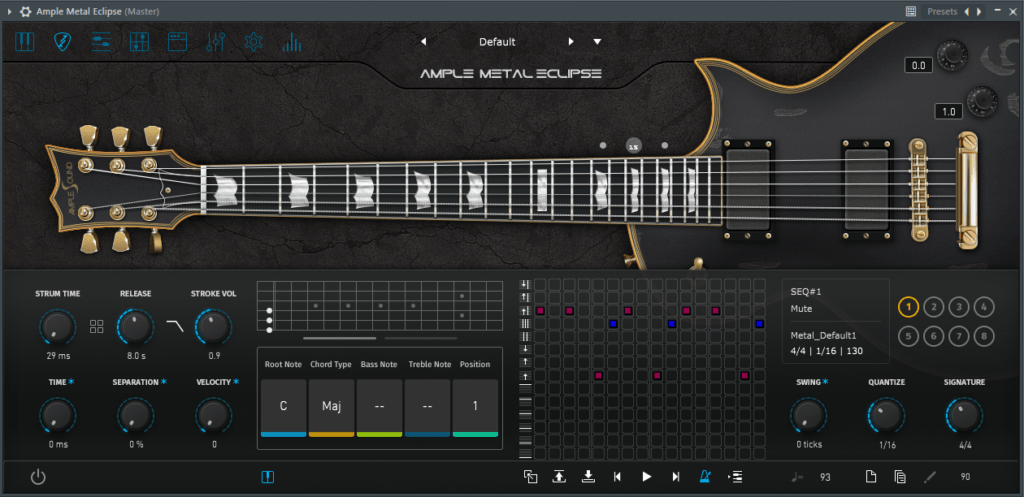Click the Release knob

(135, 327)
